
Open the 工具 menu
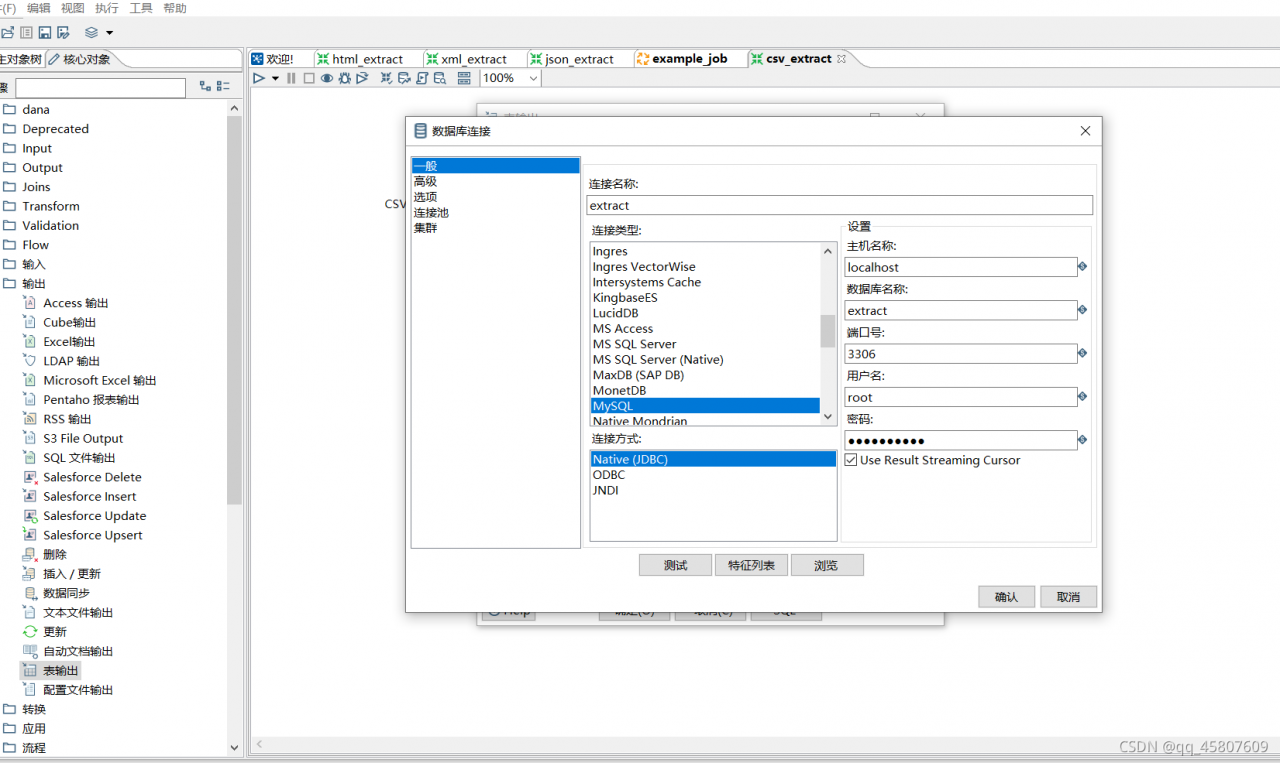pos(141,8)
